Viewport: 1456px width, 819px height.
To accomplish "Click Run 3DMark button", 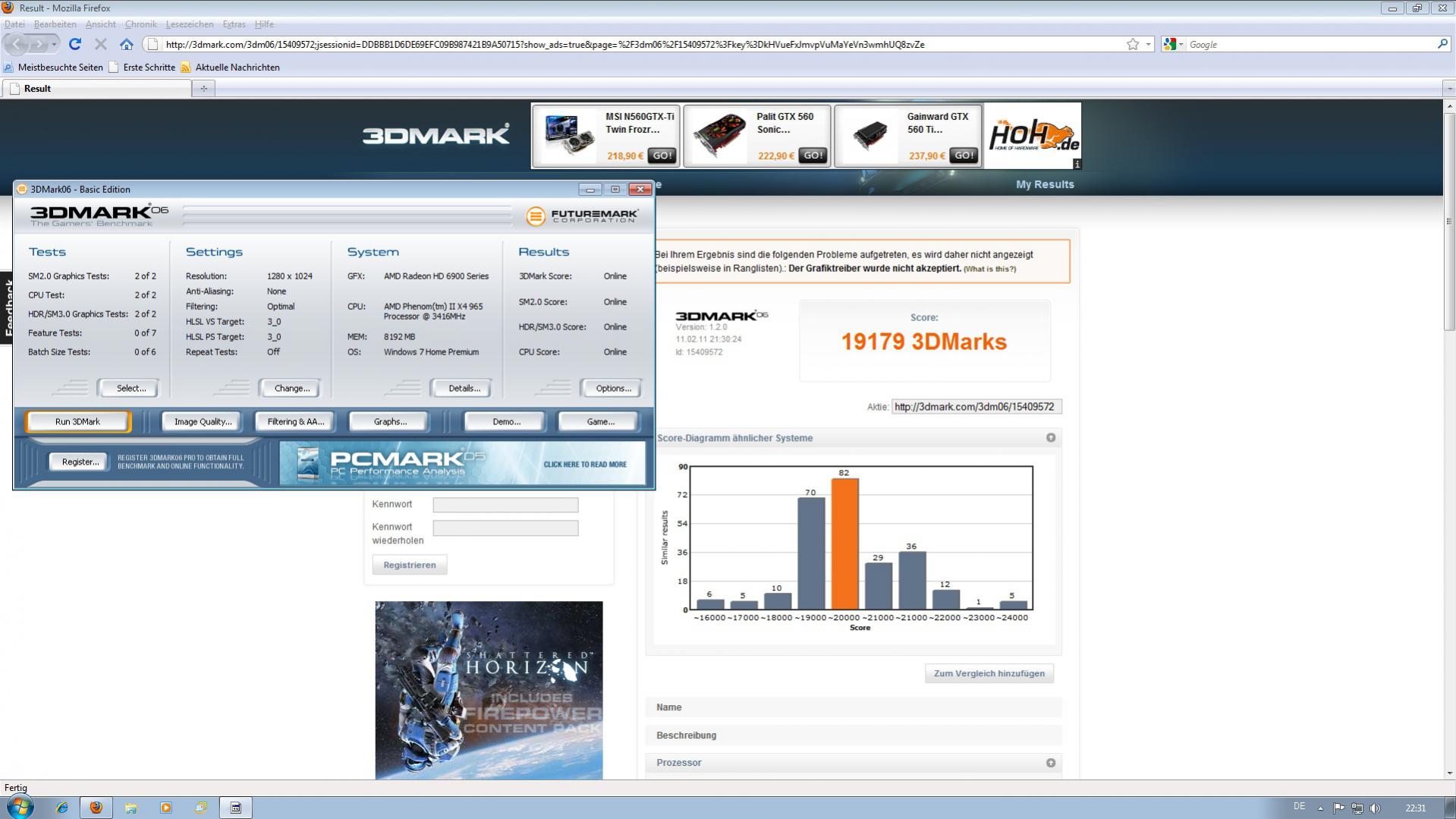I will 77,422.
